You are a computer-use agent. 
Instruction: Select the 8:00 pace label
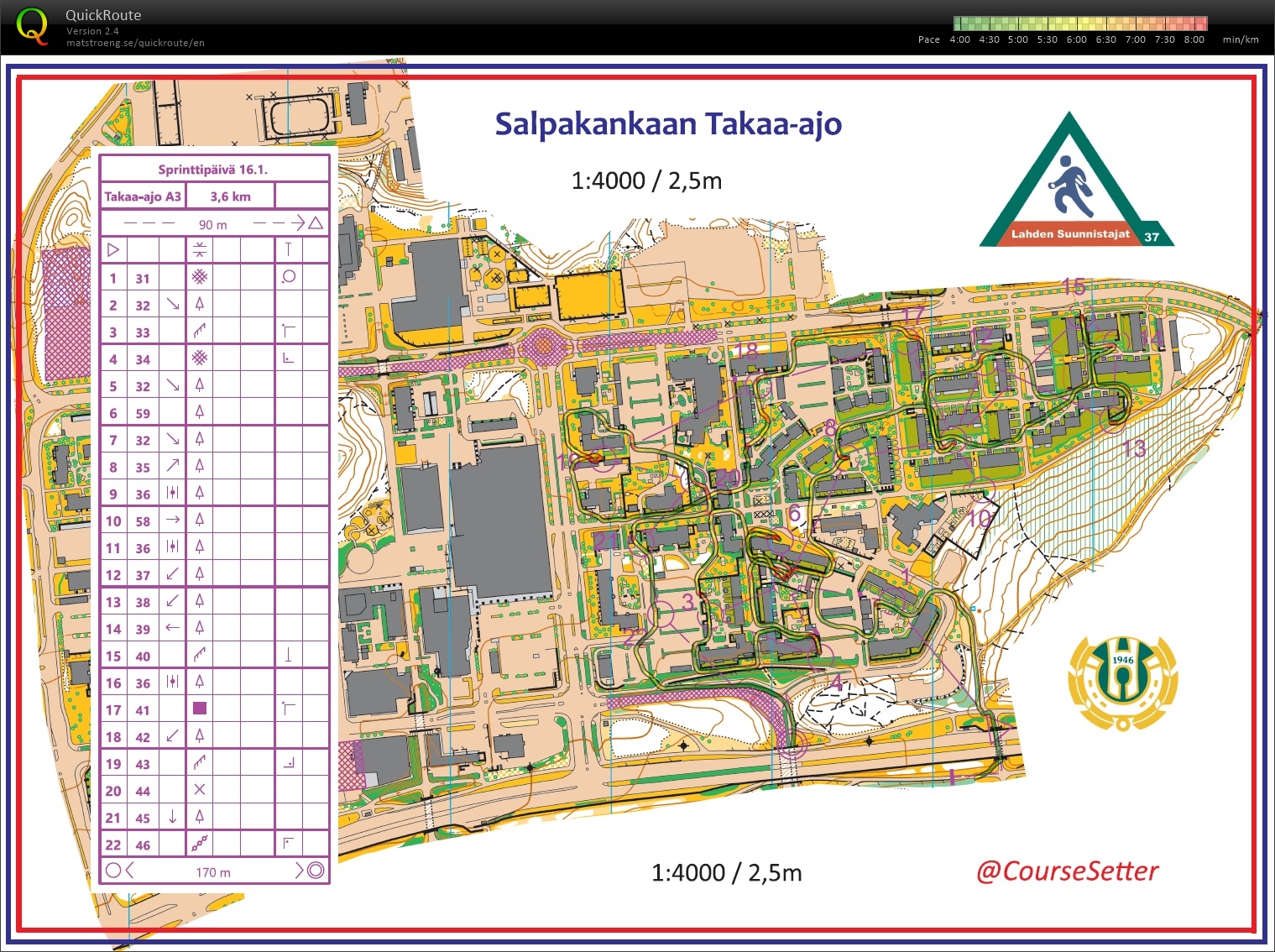pos(1194,39)
